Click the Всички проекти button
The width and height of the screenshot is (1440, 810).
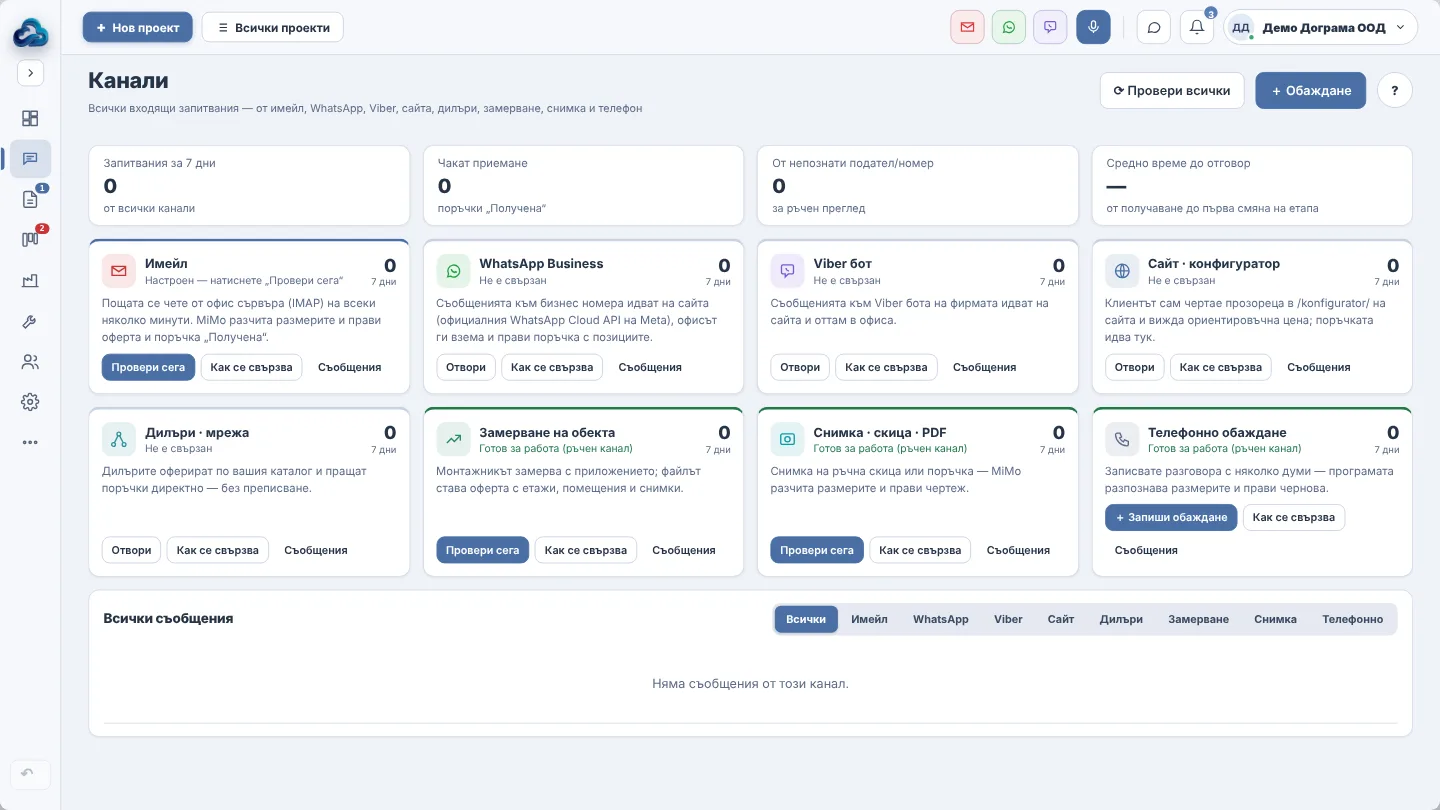273,27
